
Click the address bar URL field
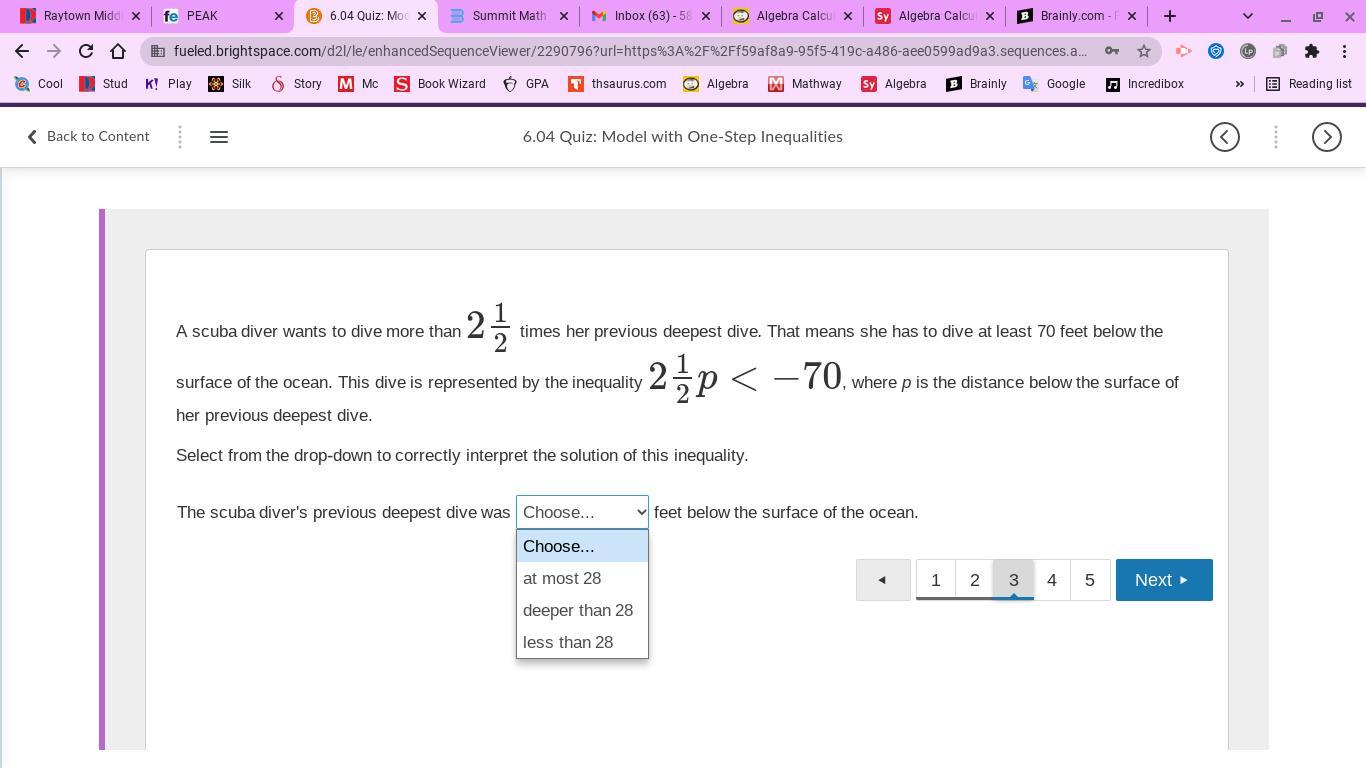(x=630, y=51)
